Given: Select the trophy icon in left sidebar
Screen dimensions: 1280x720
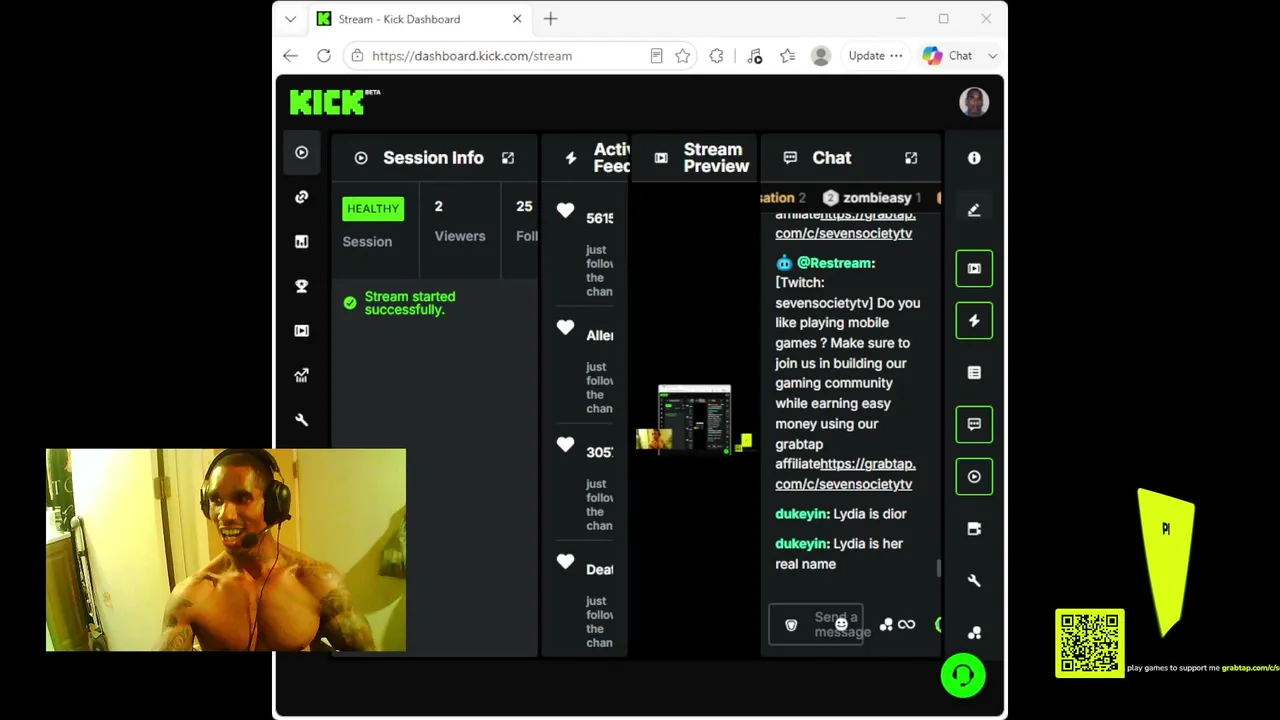Looking at the screenshot, I should coord(301,286).
